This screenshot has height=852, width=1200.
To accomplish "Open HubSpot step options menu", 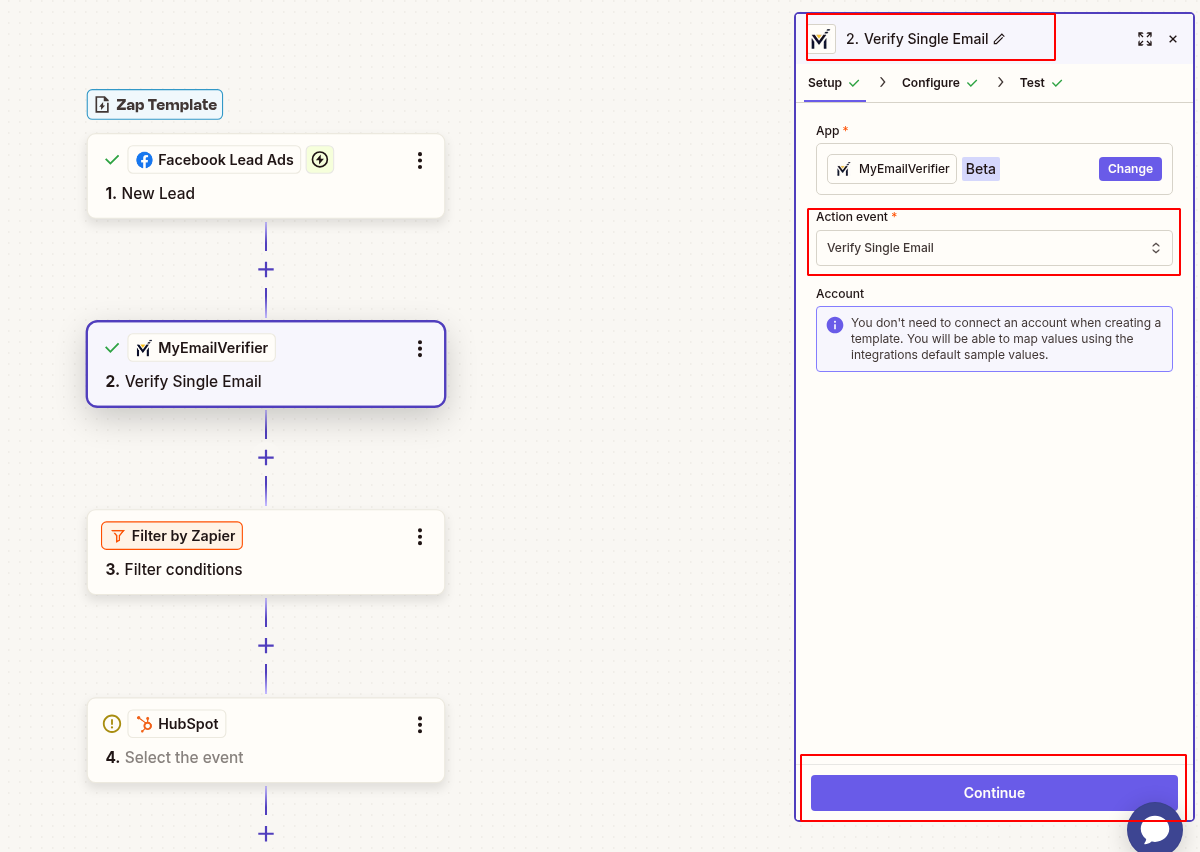I will 420,723.
